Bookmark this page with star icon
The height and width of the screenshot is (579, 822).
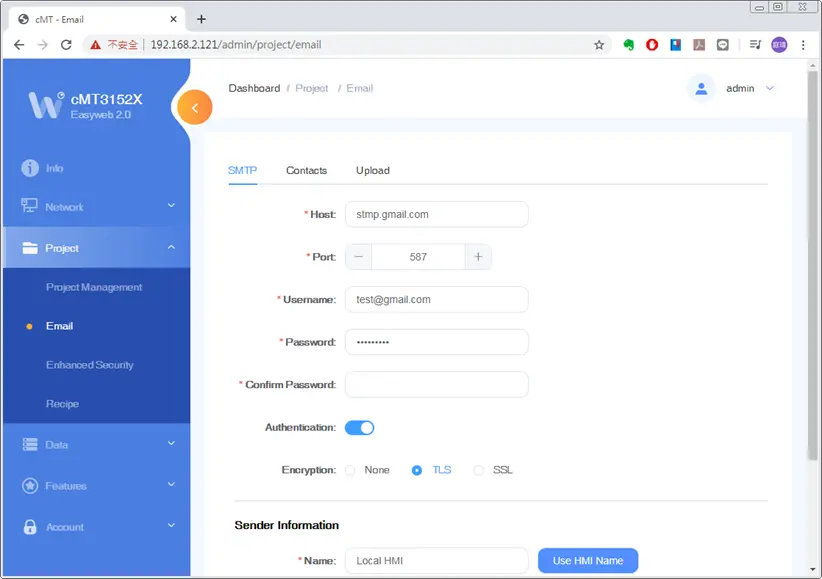(x=599, y=45)
